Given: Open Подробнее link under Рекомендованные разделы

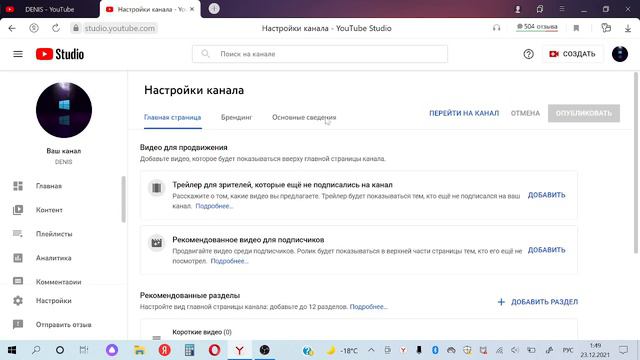Looking at the screenshot, I should tap(368, 307).
